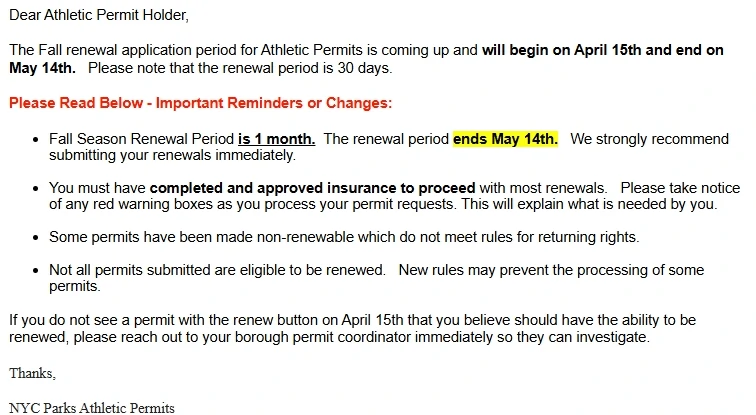
Task: Click the underlined 'is 1 month.' text
Action: (276, 139)
